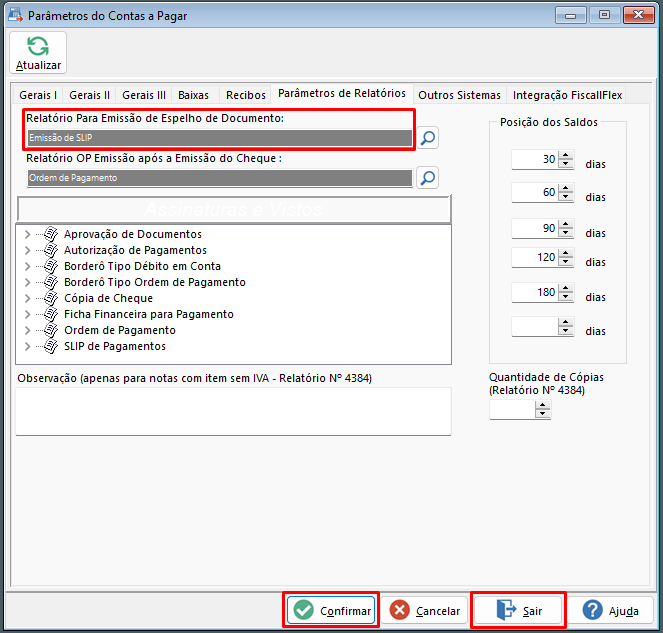Open the Recibos tab
The image size is (663, 633).
coord(246,95)
